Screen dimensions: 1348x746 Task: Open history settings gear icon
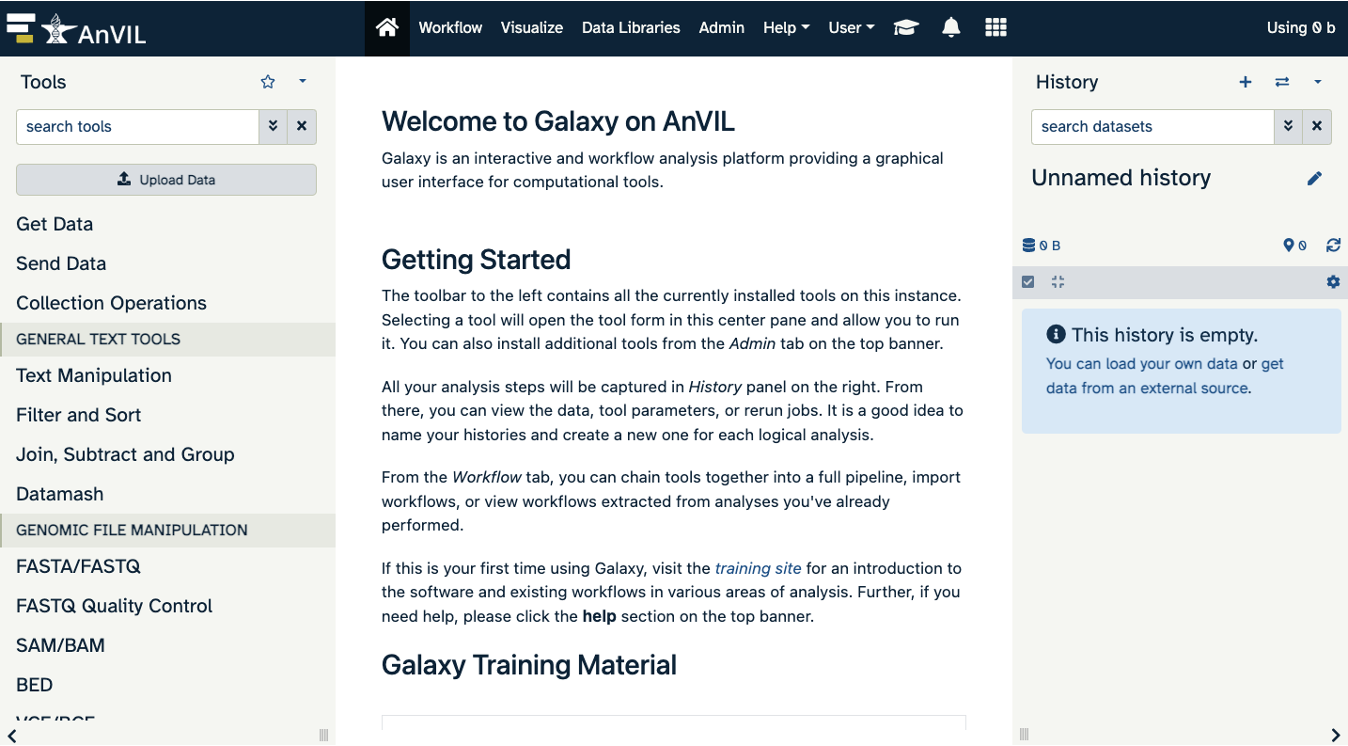coord(1333,282)
